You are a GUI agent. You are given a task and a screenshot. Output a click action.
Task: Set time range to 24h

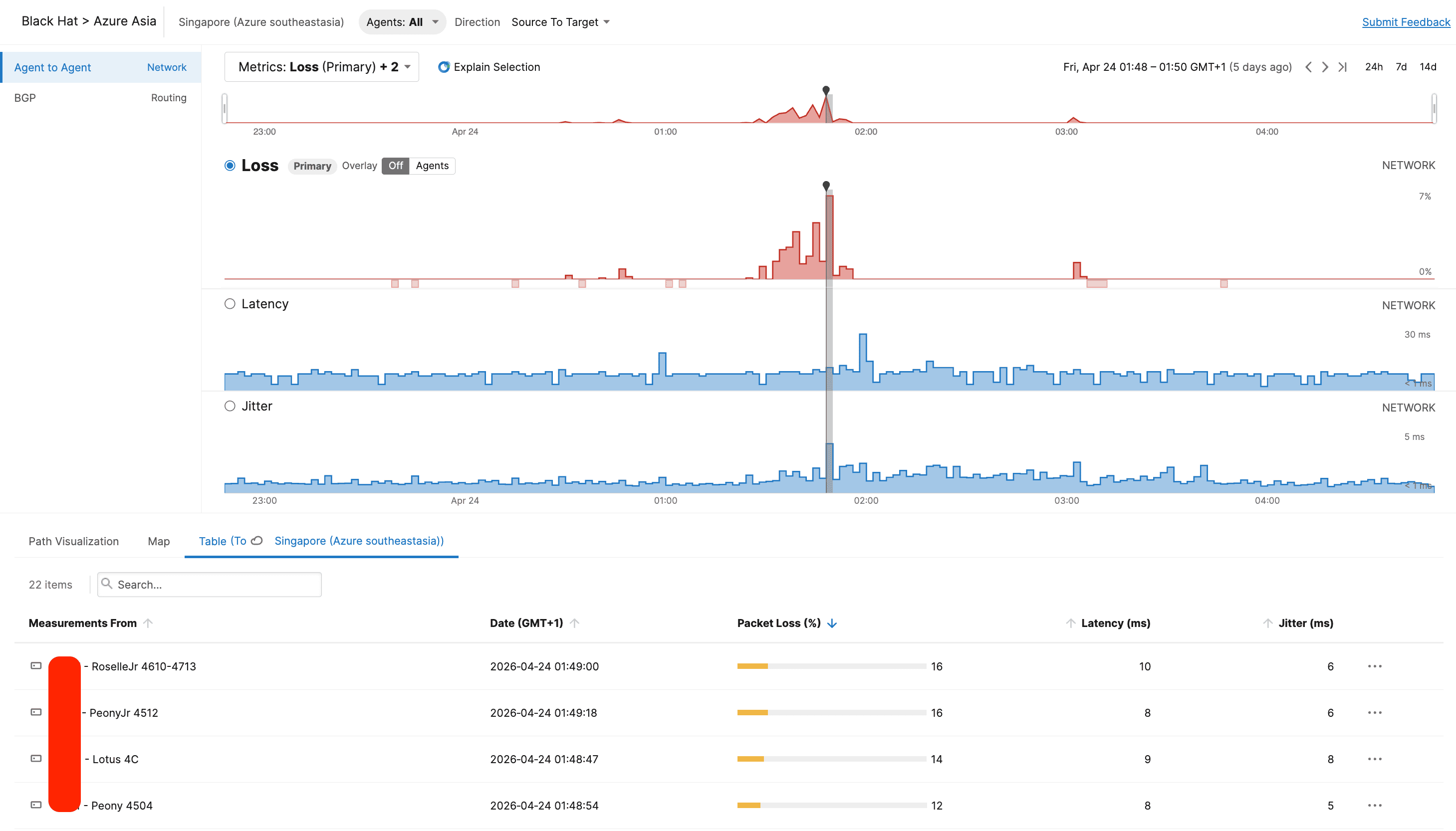pyautogui.click(x=1373, y=67)
